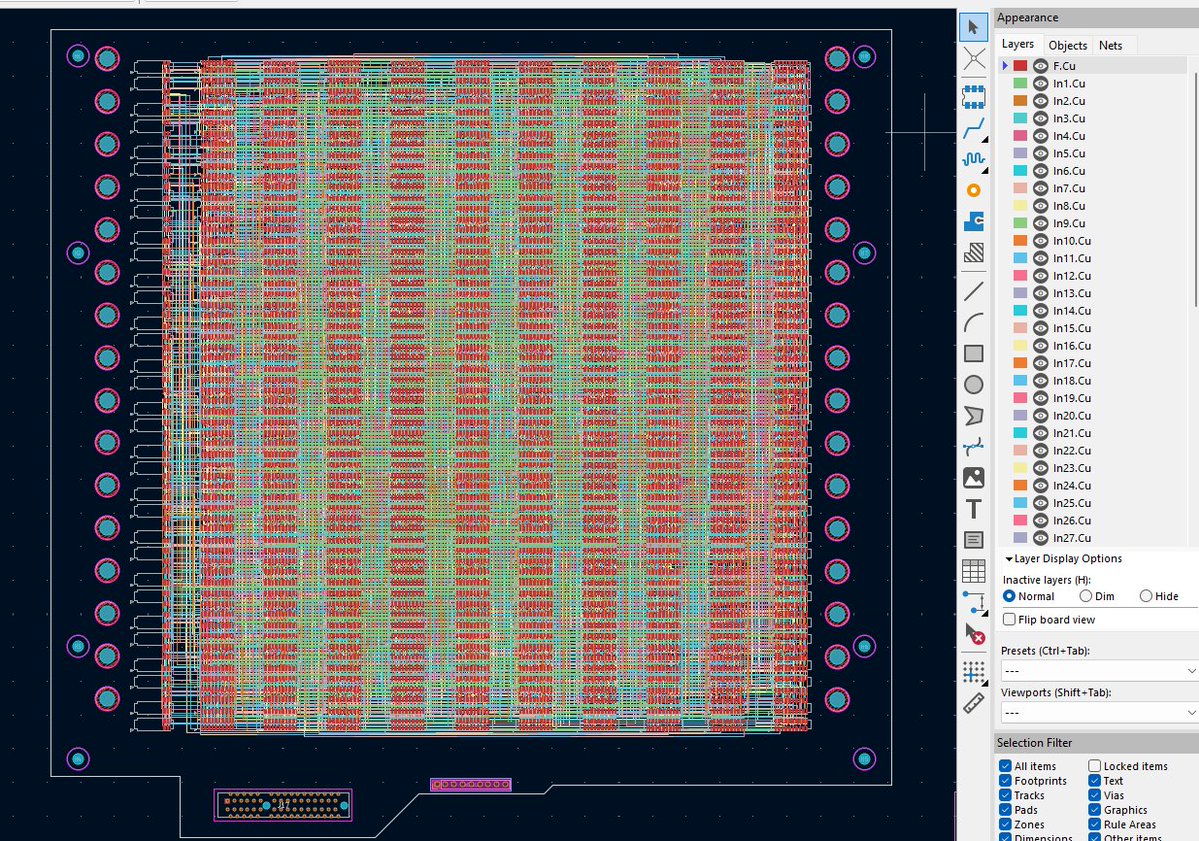The width and height of the screenshot is (1199, 841).
Task: Open the Presets dropdown
Action: click(1098, 671)
